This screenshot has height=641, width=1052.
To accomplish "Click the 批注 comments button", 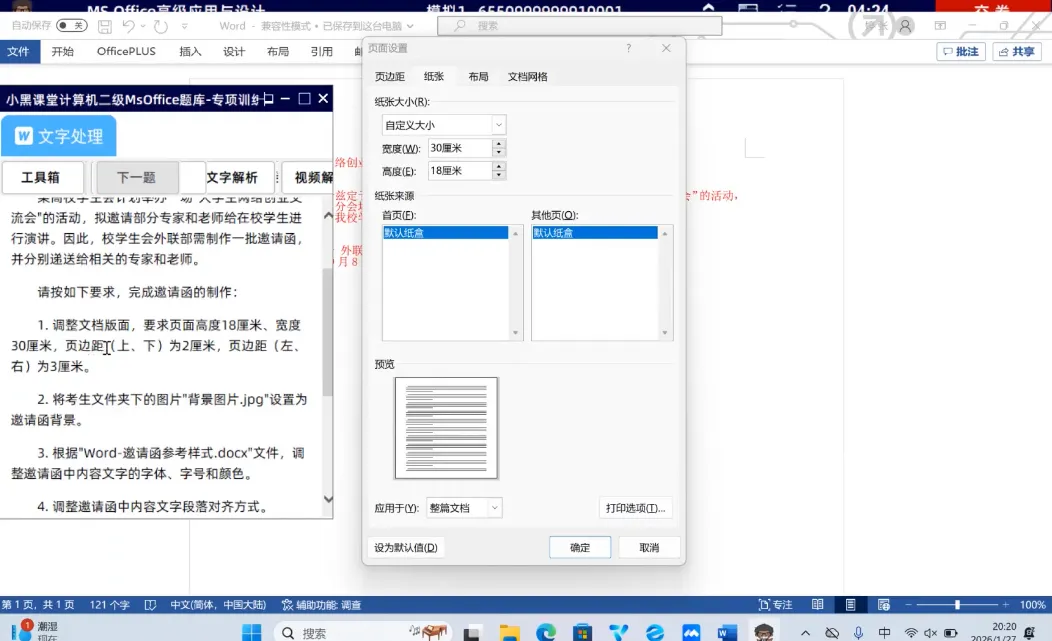I will tap(961, 52).
